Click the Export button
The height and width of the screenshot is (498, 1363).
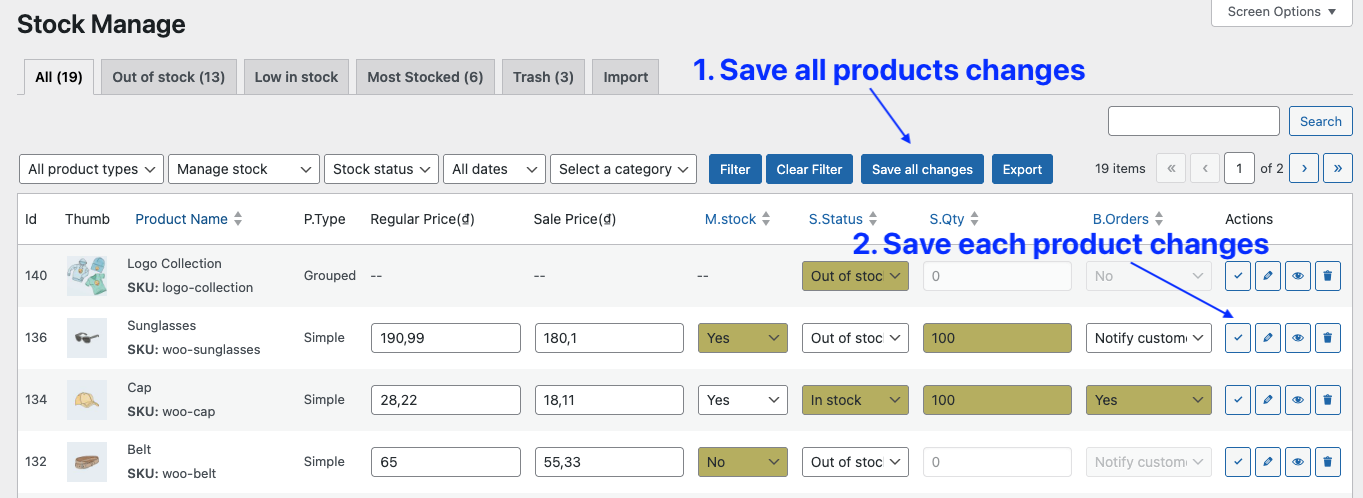[1022, 169]
